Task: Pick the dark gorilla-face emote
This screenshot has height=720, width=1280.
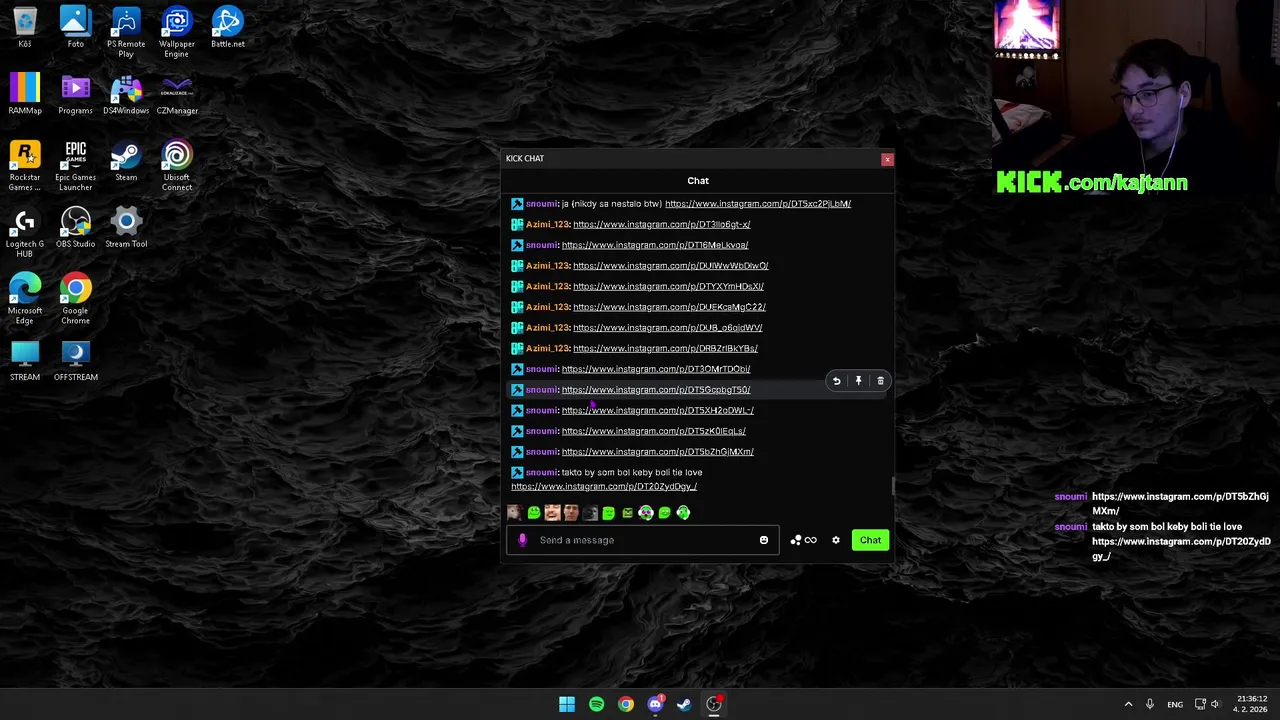Action: coord(589,513)
